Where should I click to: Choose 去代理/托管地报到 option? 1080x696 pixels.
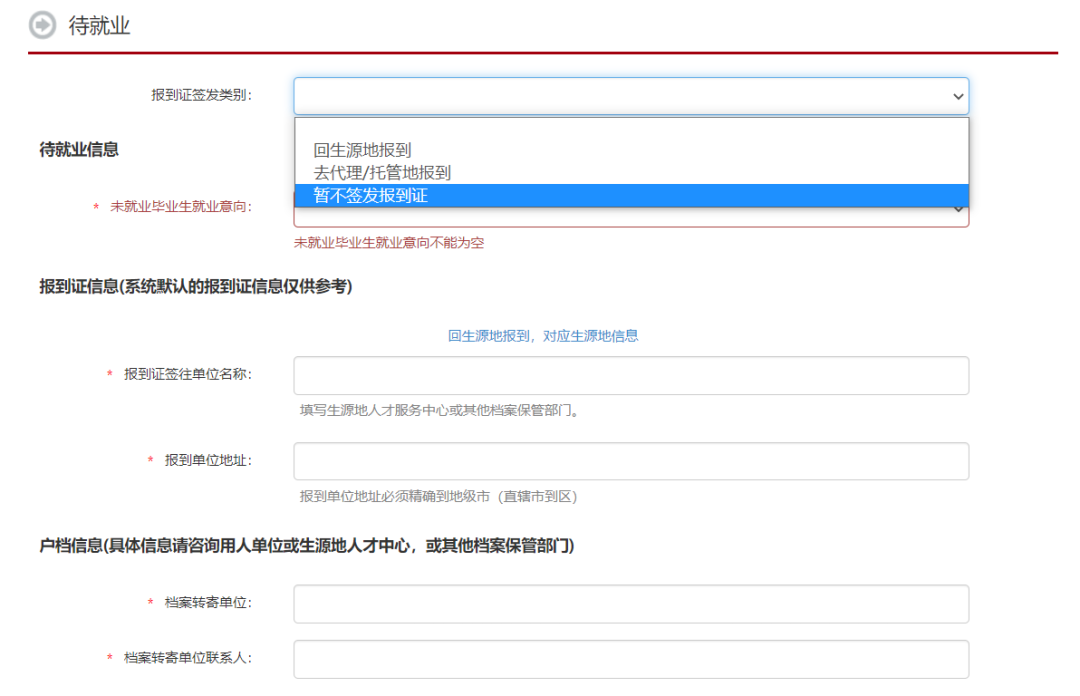pyautogui.click(x=382, y=173)
